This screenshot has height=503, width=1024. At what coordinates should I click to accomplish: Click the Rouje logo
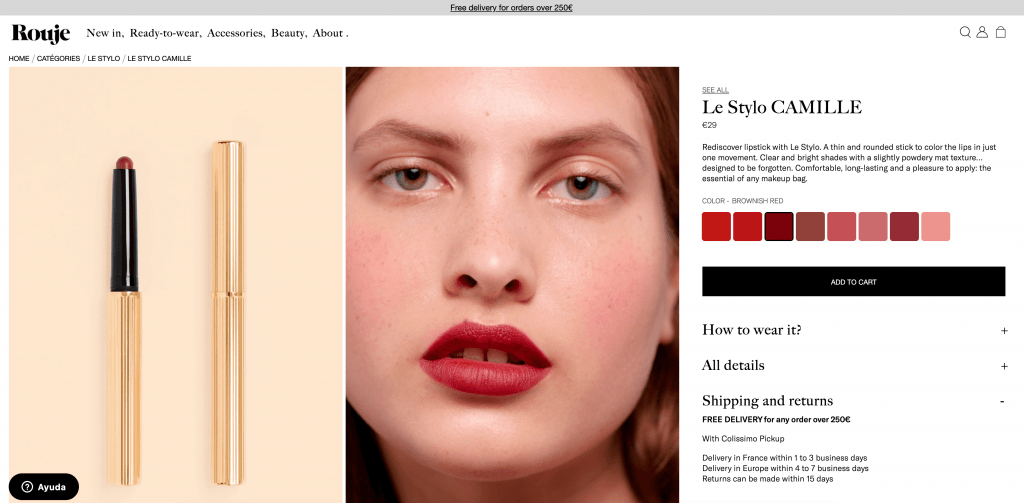pyautogui.click(x=40, y=33)
